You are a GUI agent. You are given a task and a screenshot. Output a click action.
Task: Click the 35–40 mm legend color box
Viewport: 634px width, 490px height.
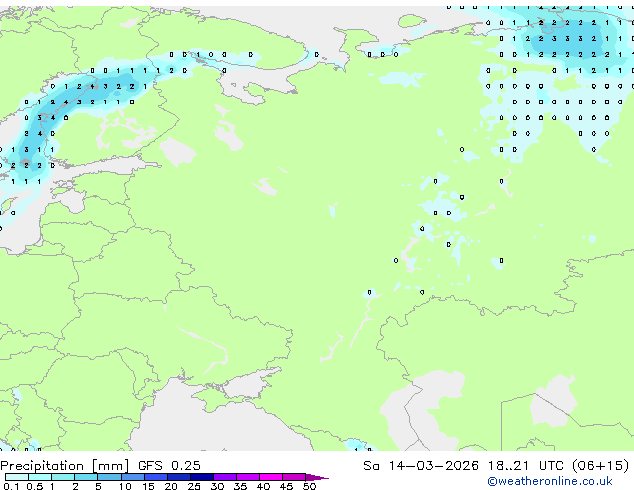247,477
